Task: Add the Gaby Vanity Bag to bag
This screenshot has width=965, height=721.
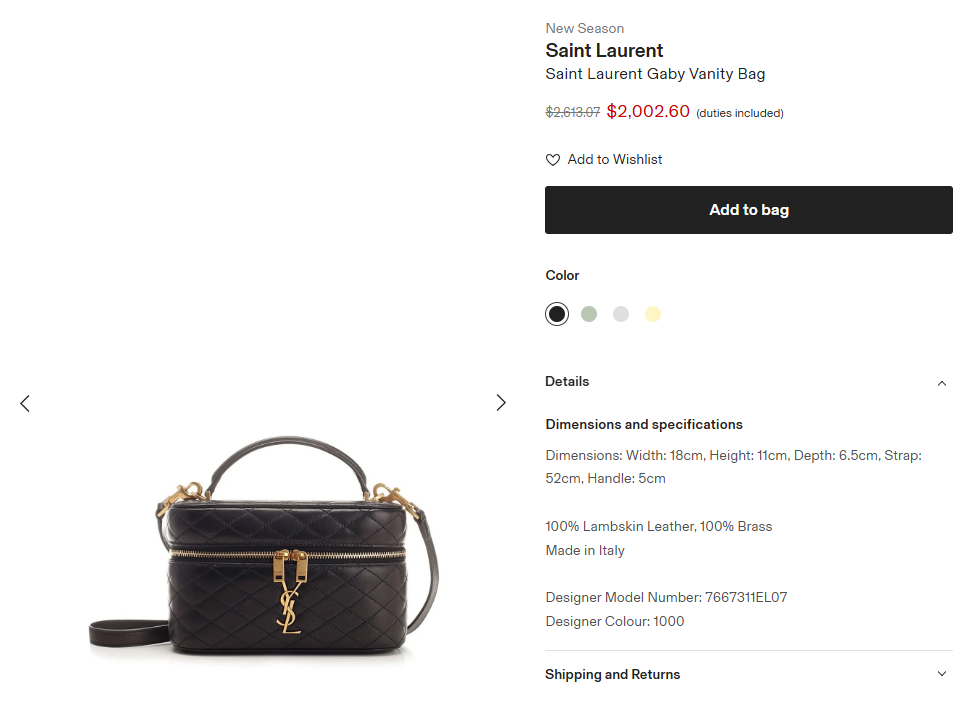Action: tap(748, 210)
